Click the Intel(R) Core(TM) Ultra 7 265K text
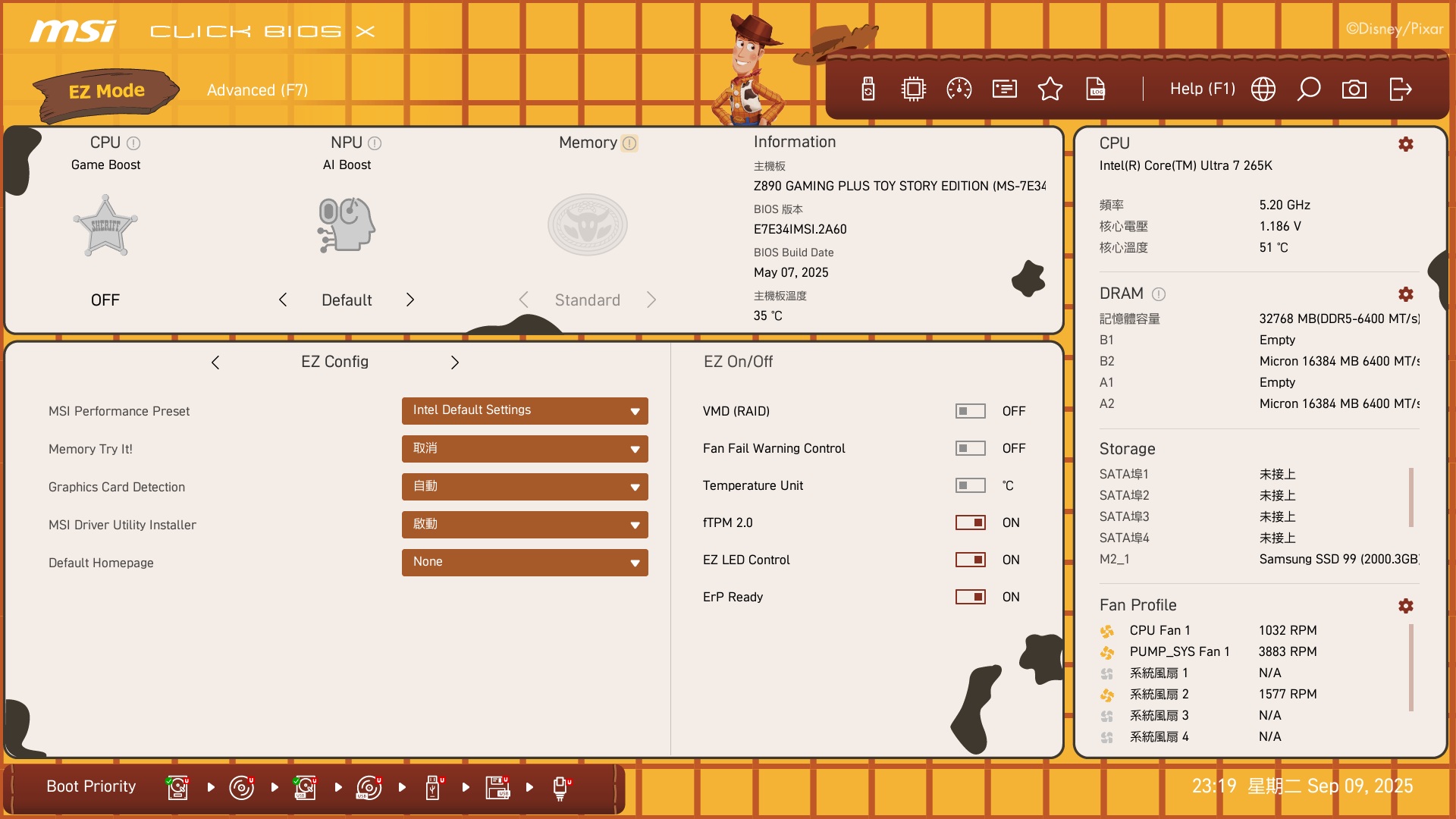This screenshot has width=1456, height=819. (x=1186, y=165)
